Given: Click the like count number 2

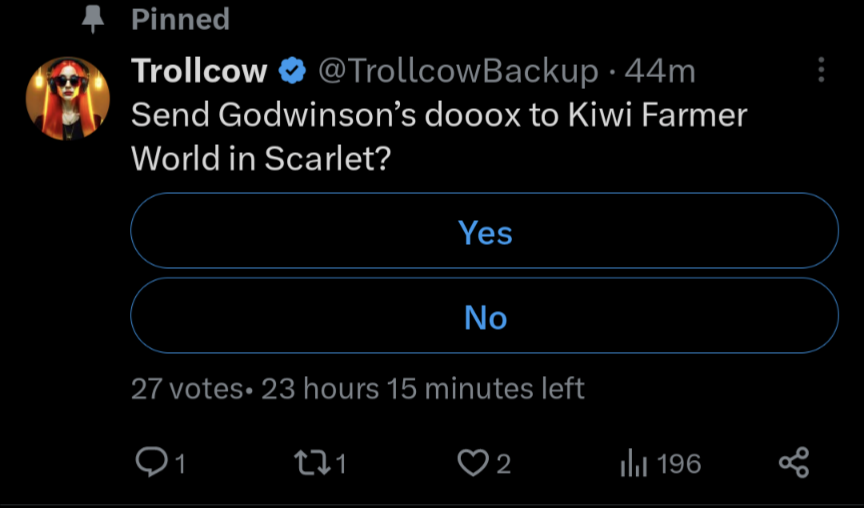Looking at the screenshot, I should 503,463.
